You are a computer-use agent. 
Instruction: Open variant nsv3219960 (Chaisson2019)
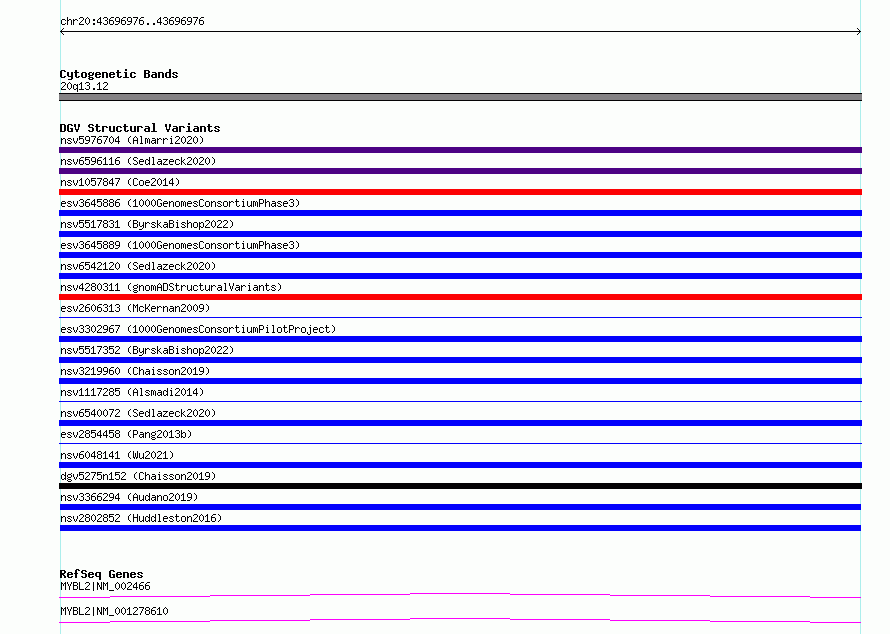[135, 371]
